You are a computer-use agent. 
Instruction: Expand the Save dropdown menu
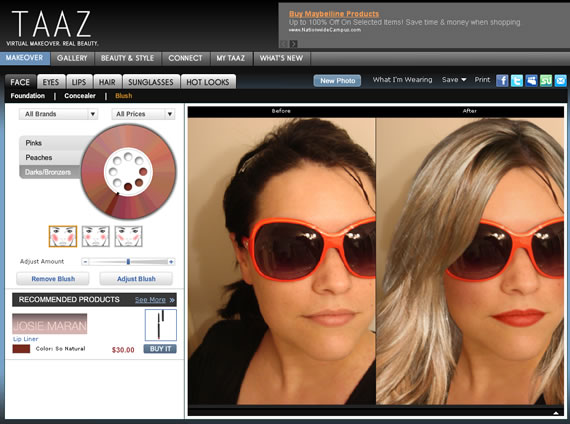click(454, 80)
